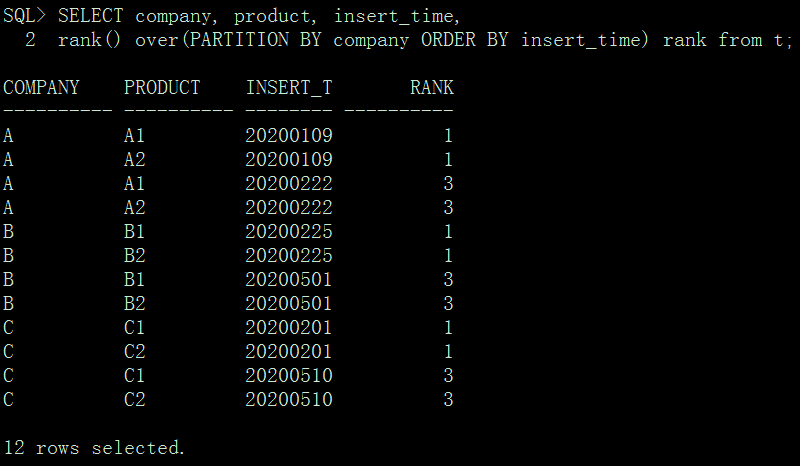The height and width of the screenshot is (466, 800).
Task: Click date 20200510 in the last C2 row
Action: [x=289, y=400]
